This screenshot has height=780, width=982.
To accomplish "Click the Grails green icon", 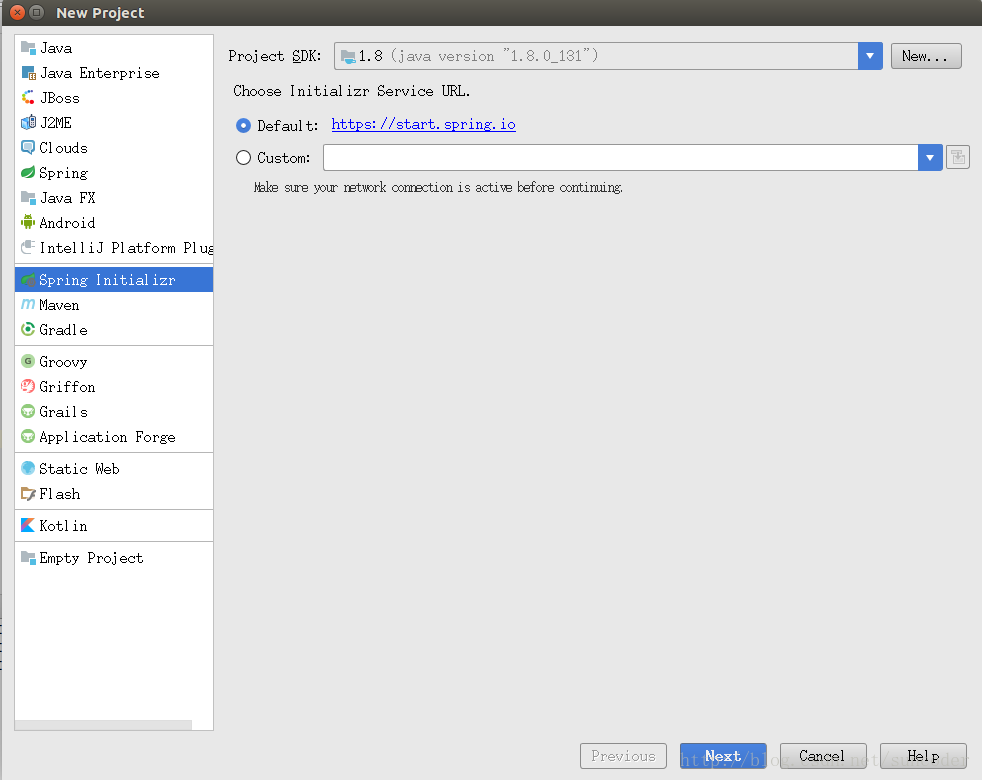I will coord(28,412).
